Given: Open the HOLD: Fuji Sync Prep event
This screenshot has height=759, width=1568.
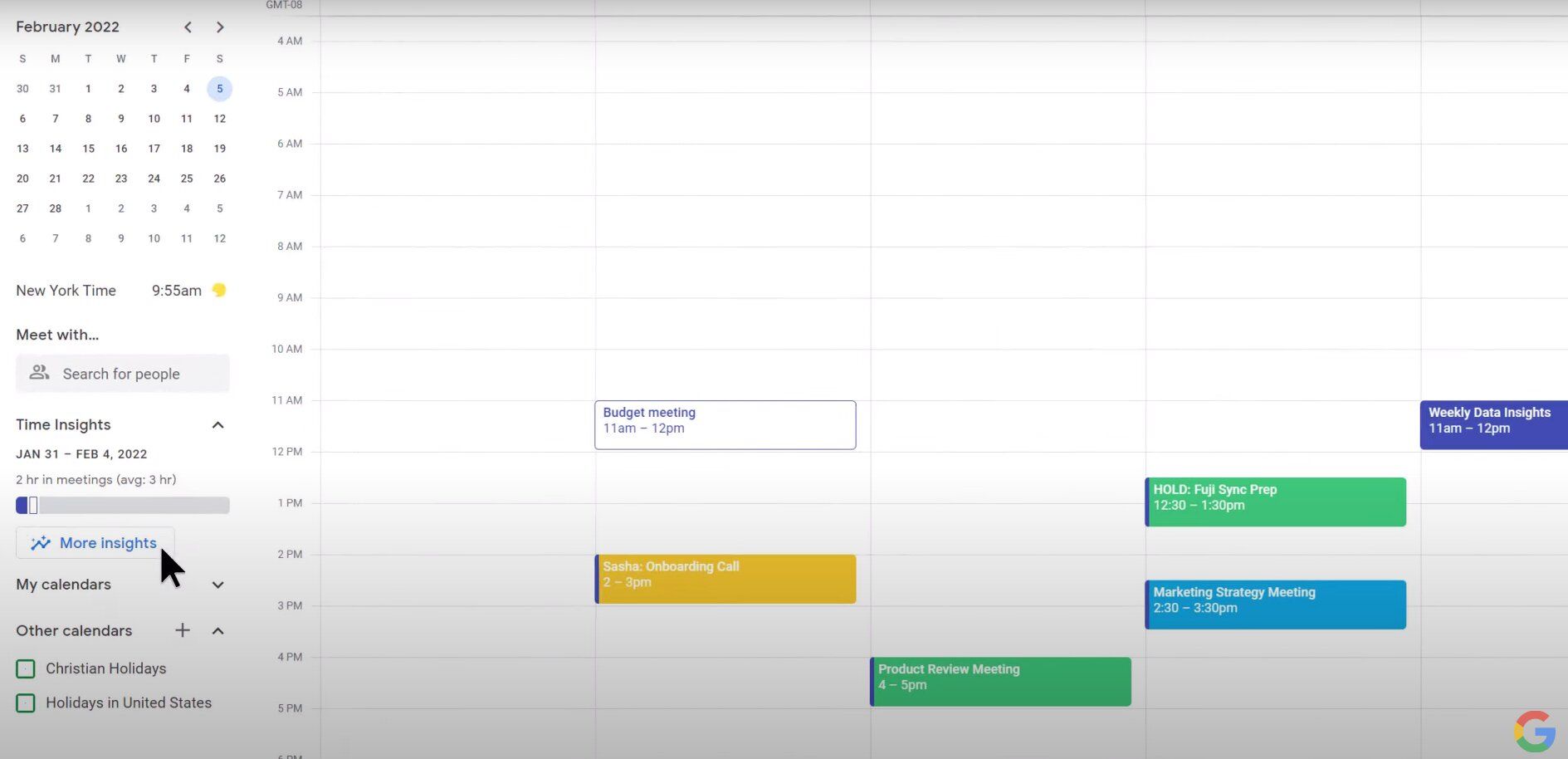Looking at the screenshot, I should 1275,501.
